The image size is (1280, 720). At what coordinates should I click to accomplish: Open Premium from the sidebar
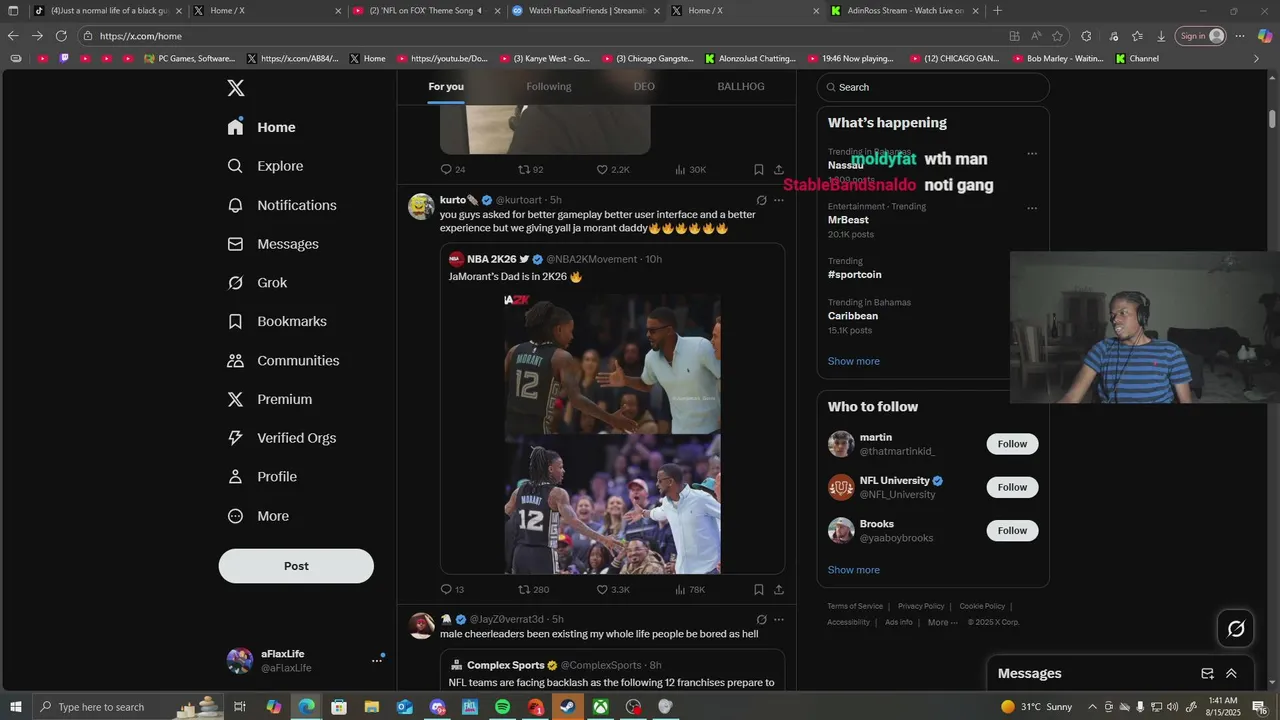coord(270,399)
